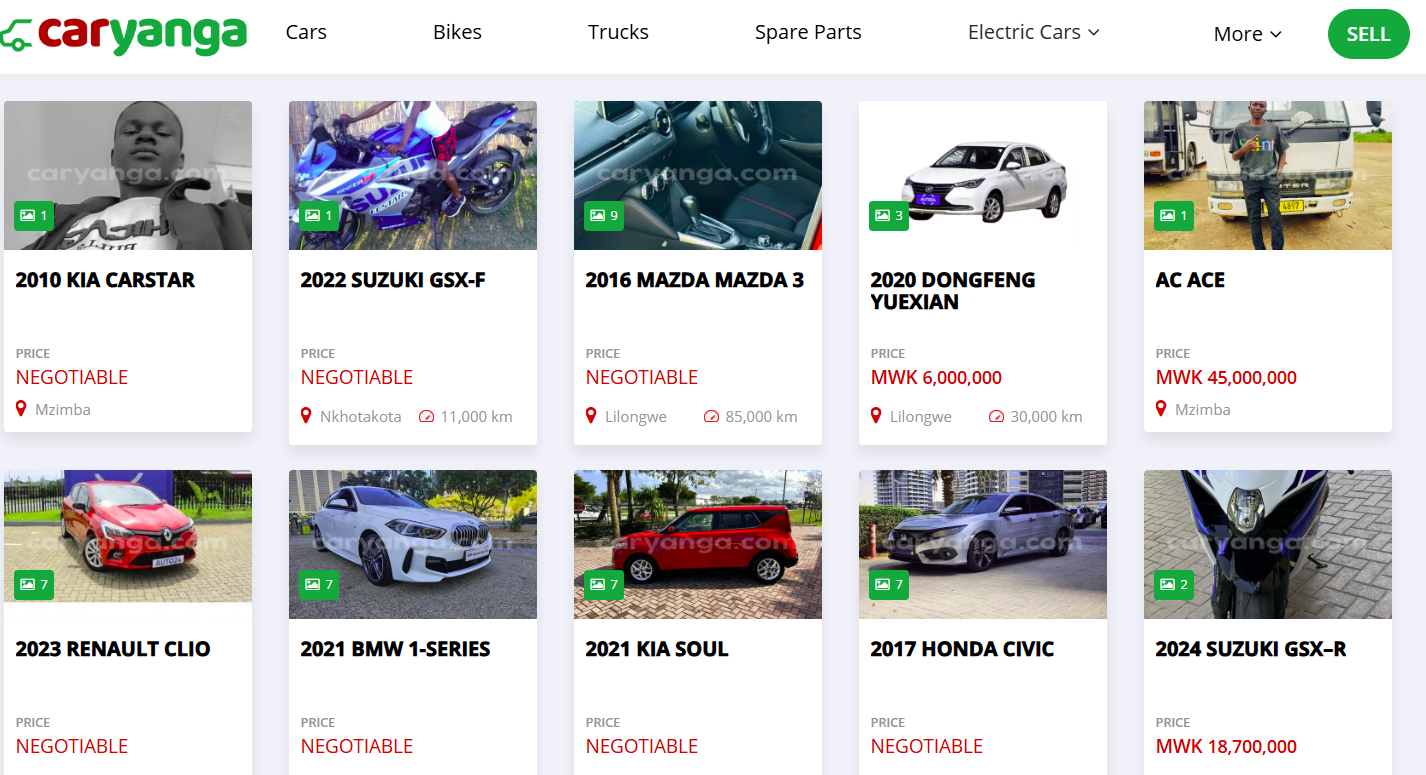
Task: Click the Caryanga logo
Action: (x=123, y=34)
